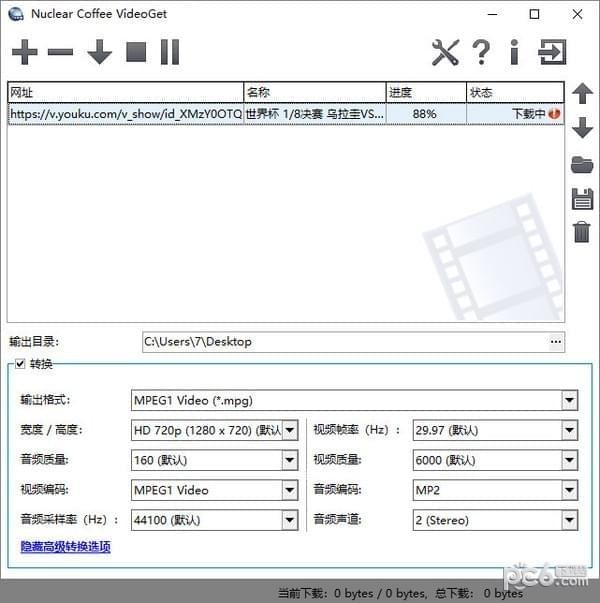Start download with down arrow toolbar icon

click(x=99, y=52)
